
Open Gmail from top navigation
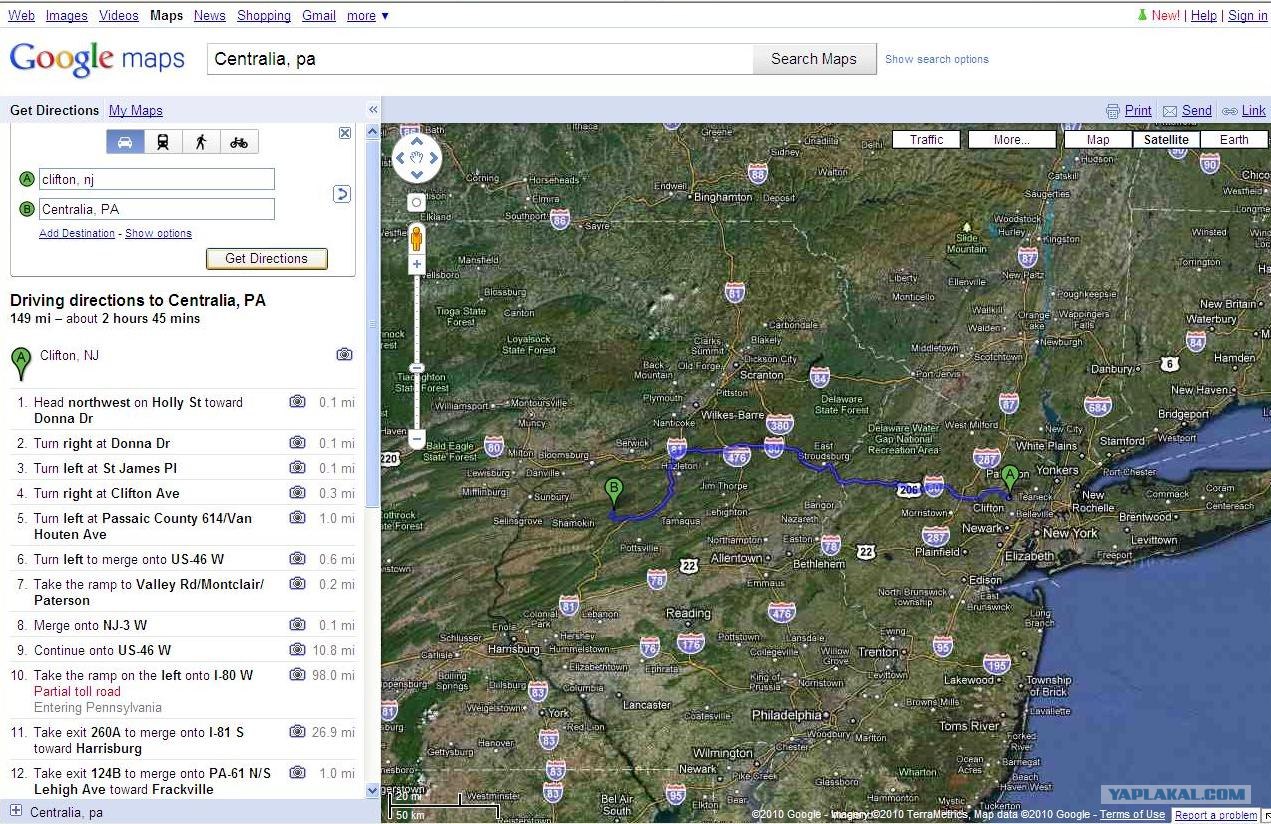(x=319, y=15)
